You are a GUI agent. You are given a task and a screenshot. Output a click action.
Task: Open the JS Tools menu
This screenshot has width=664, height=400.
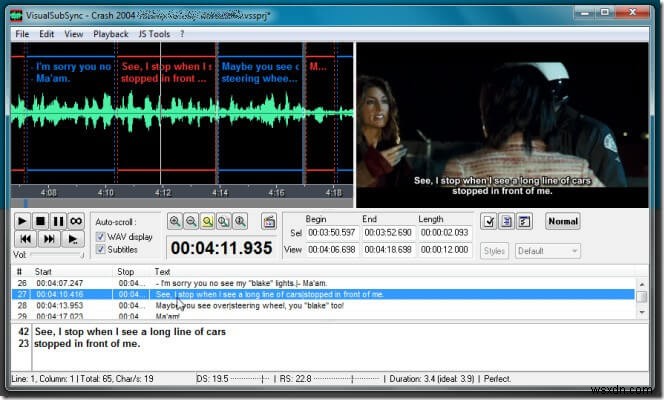[x=154, y=34]
